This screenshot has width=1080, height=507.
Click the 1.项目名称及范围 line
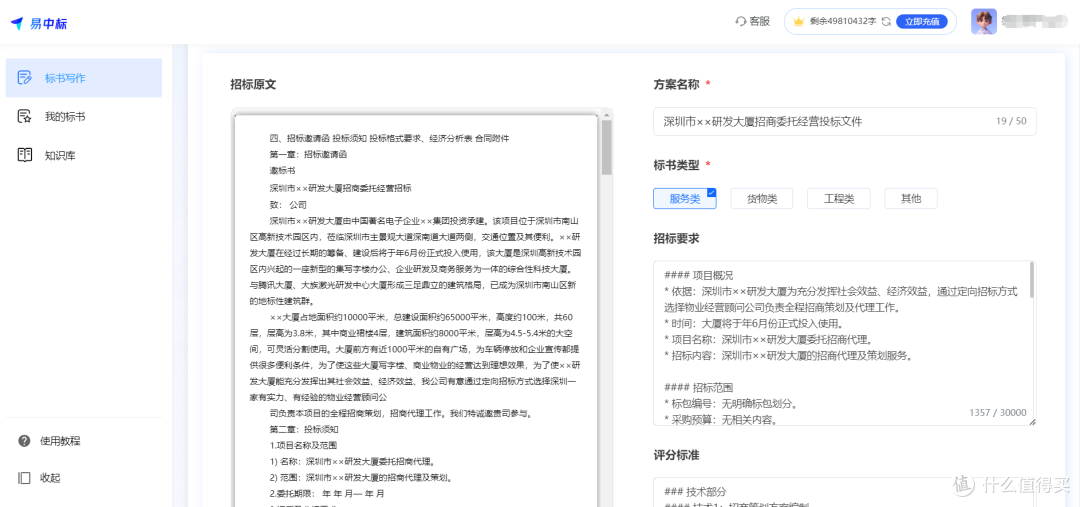[x=303, y=445]
